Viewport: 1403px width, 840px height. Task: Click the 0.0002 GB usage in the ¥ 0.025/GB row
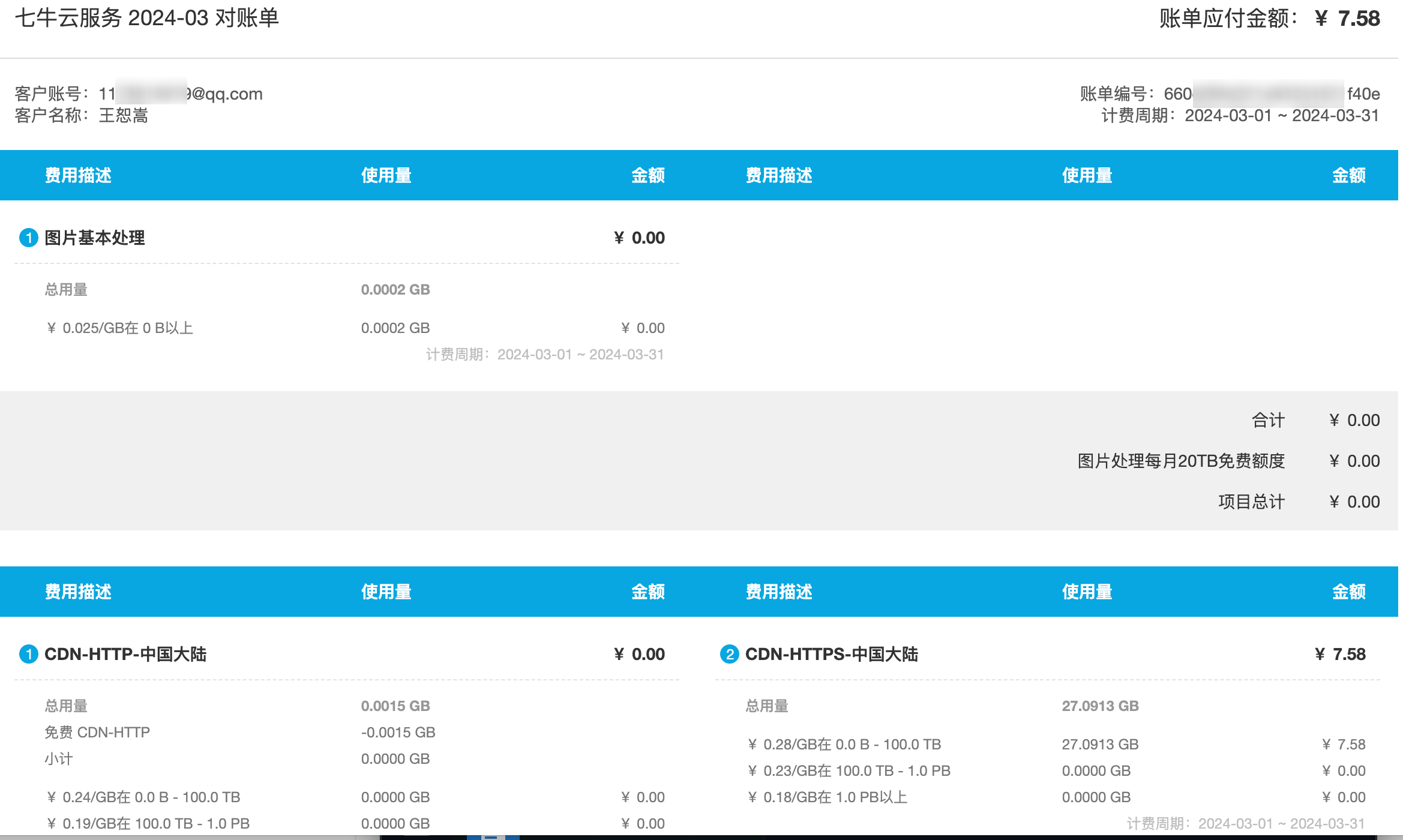(x=395, y=328)
